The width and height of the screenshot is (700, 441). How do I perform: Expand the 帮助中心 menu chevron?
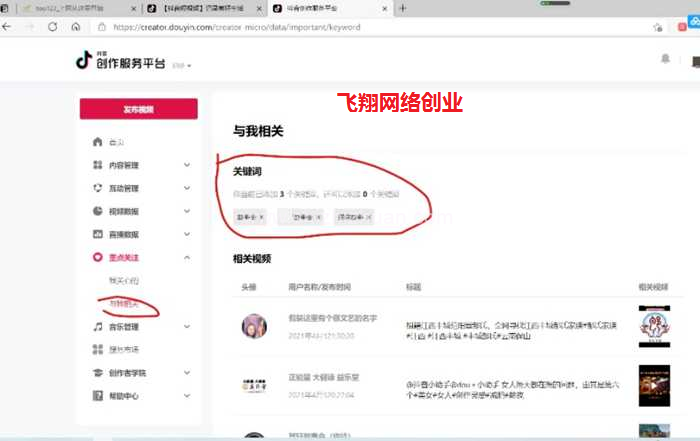[187, 395]
